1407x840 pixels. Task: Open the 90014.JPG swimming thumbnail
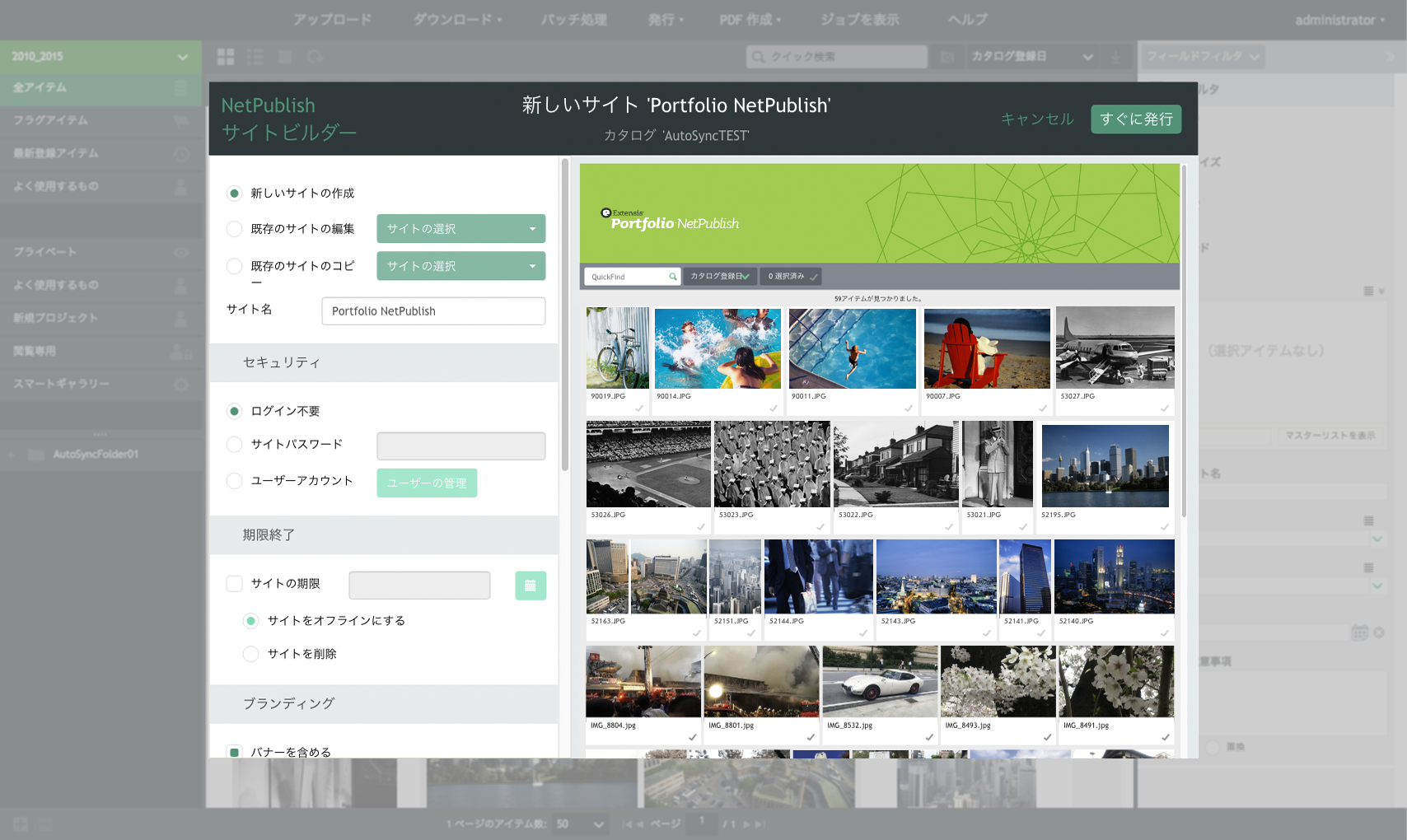point(718,348)
